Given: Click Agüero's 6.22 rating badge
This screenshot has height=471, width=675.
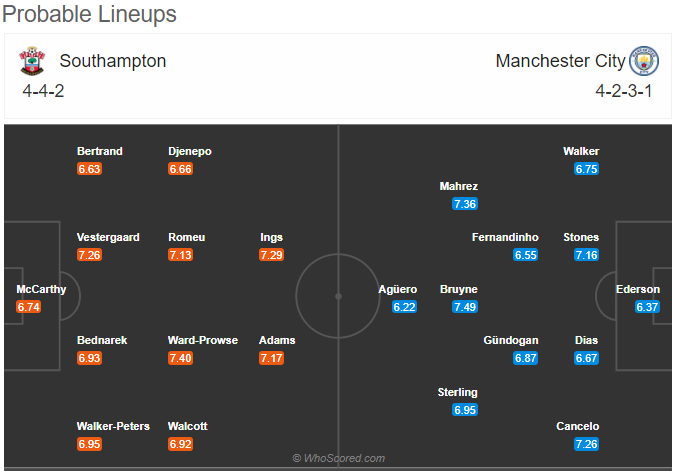Looking at the screenshot, I should 404,307.
